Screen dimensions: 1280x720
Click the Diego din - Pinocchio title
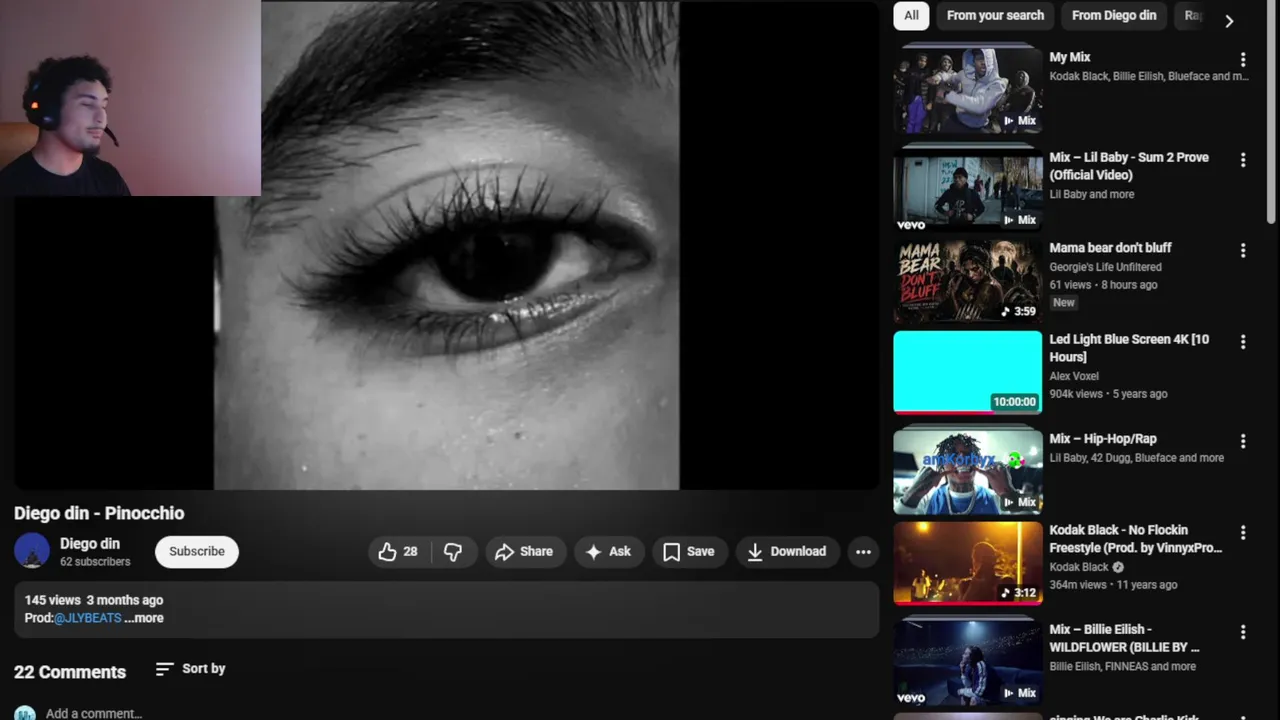(99, 513)
